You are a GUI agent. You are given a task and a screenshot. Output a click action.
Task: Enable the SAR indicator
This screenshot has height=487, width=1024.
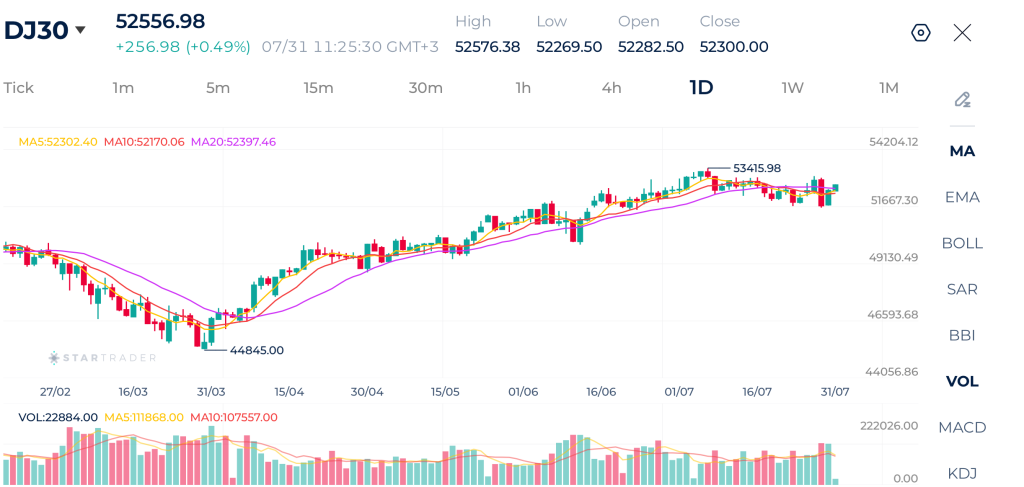pos(962,289)
